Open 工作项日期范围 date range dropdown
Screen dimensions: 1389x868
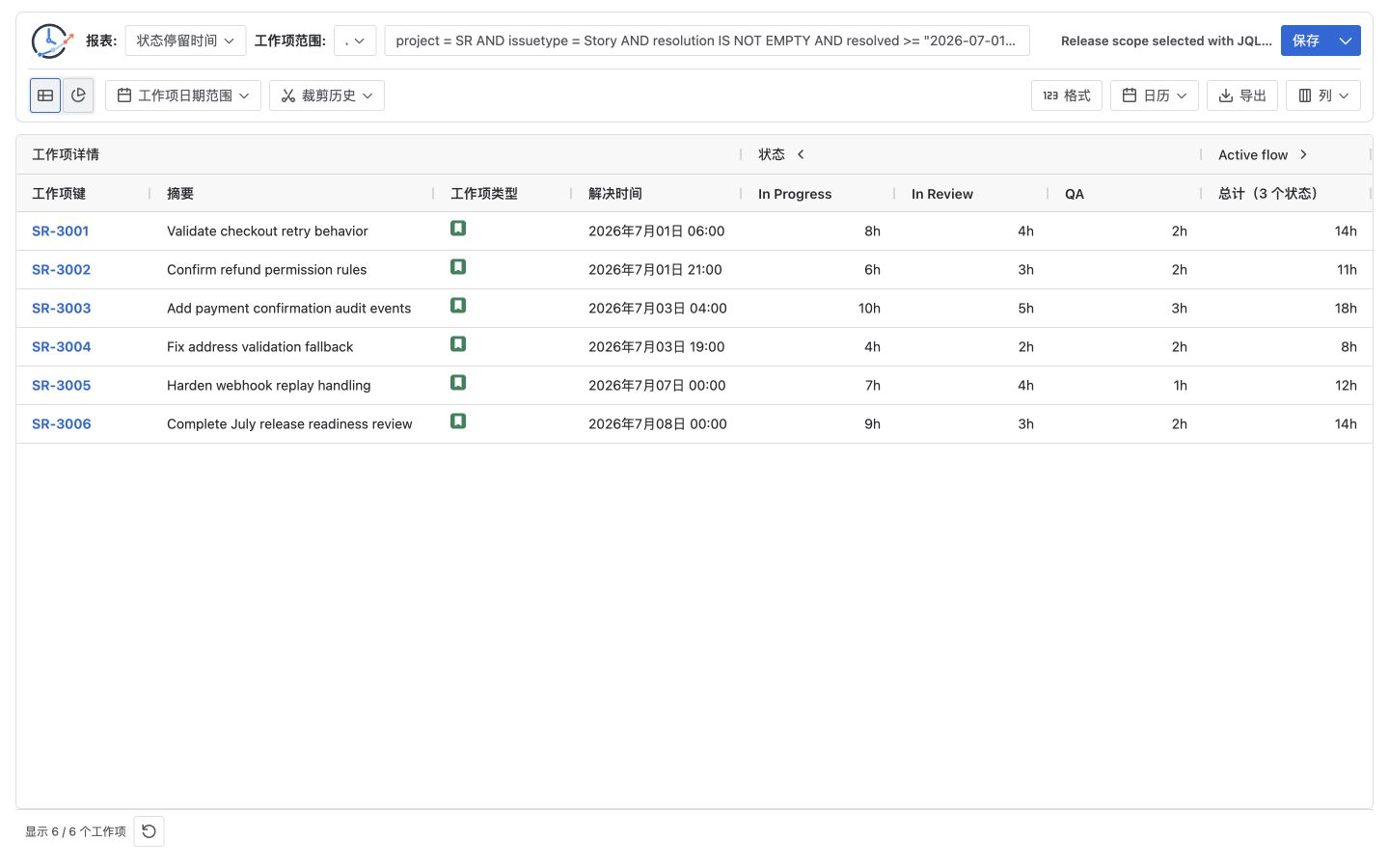183,95
